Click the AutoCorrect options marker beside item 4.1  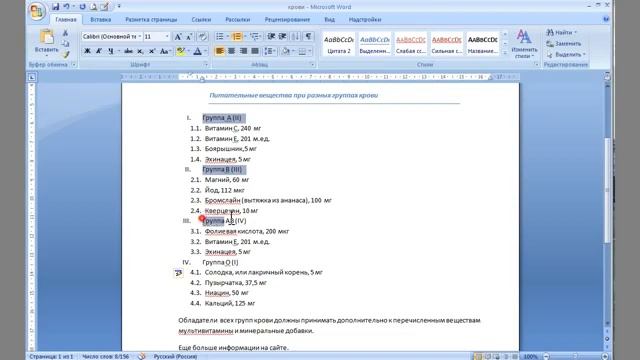point(178,273)
